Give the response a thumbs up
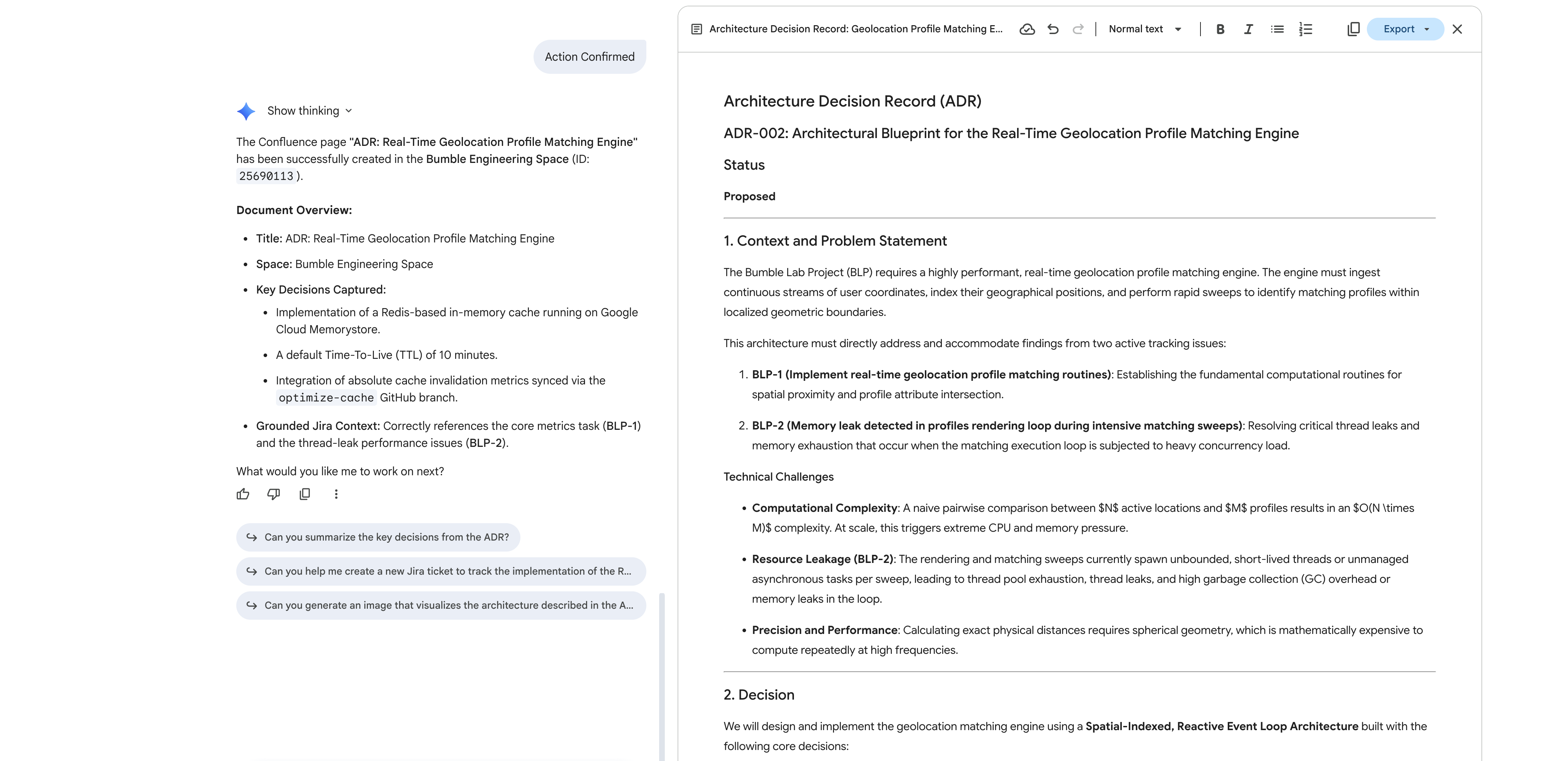 [x=243, y=494]
